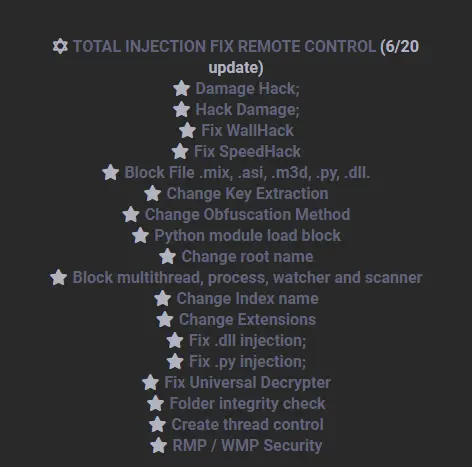Click the star icon beside Damage Hack
Image resolution: width=472 pixels, height=467 pixels.
(x=181, y=88)
